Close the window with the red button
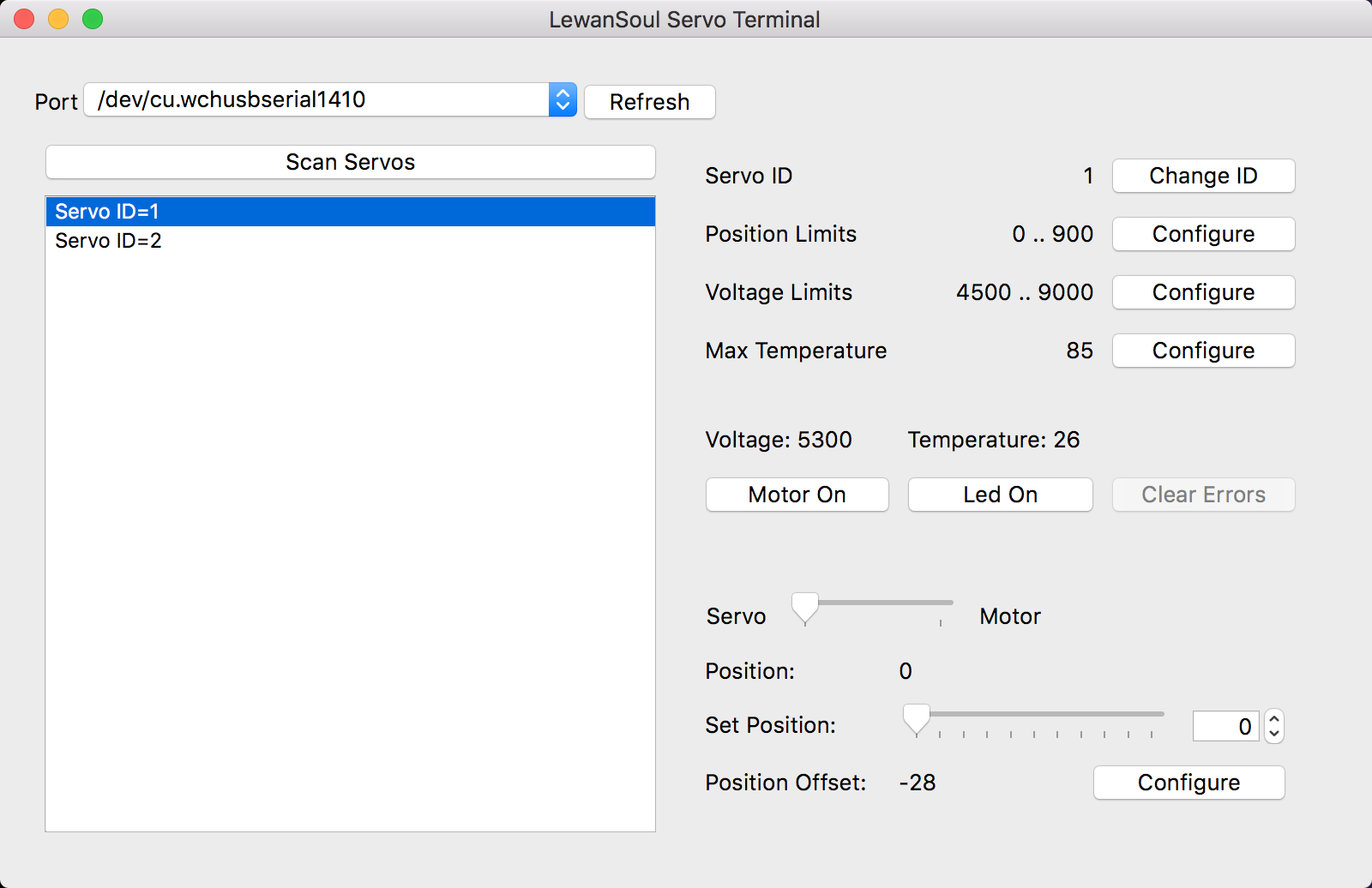The image size is (1372, 888). tap(25, 19)
